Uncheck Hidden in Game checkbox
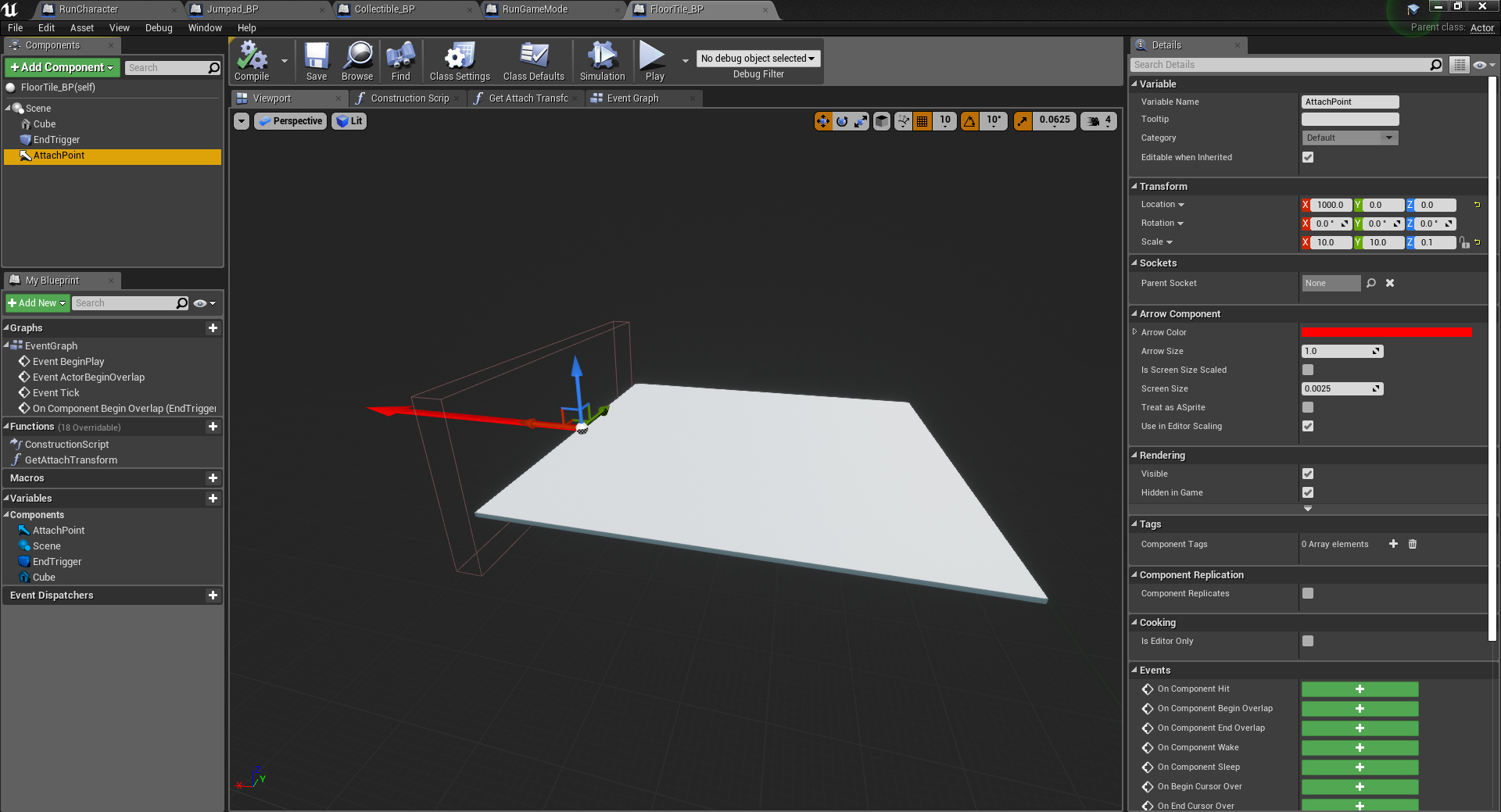Image resolution: width=1501 pixels, height=812 pixels. click(x=1308, y=492)
